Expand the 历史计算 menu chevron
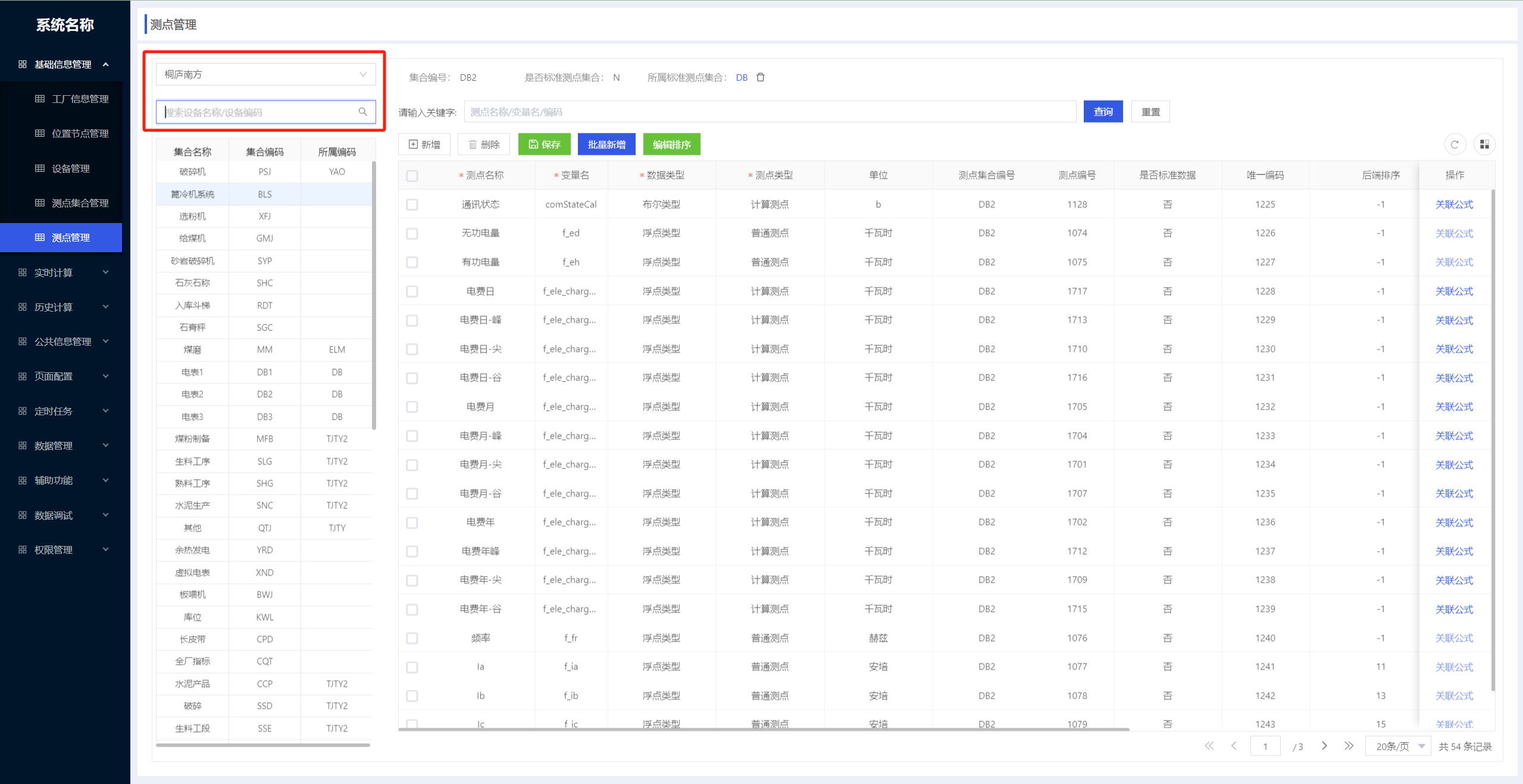The height and width of the screenshot is (784, 1523). click(106, 307)
